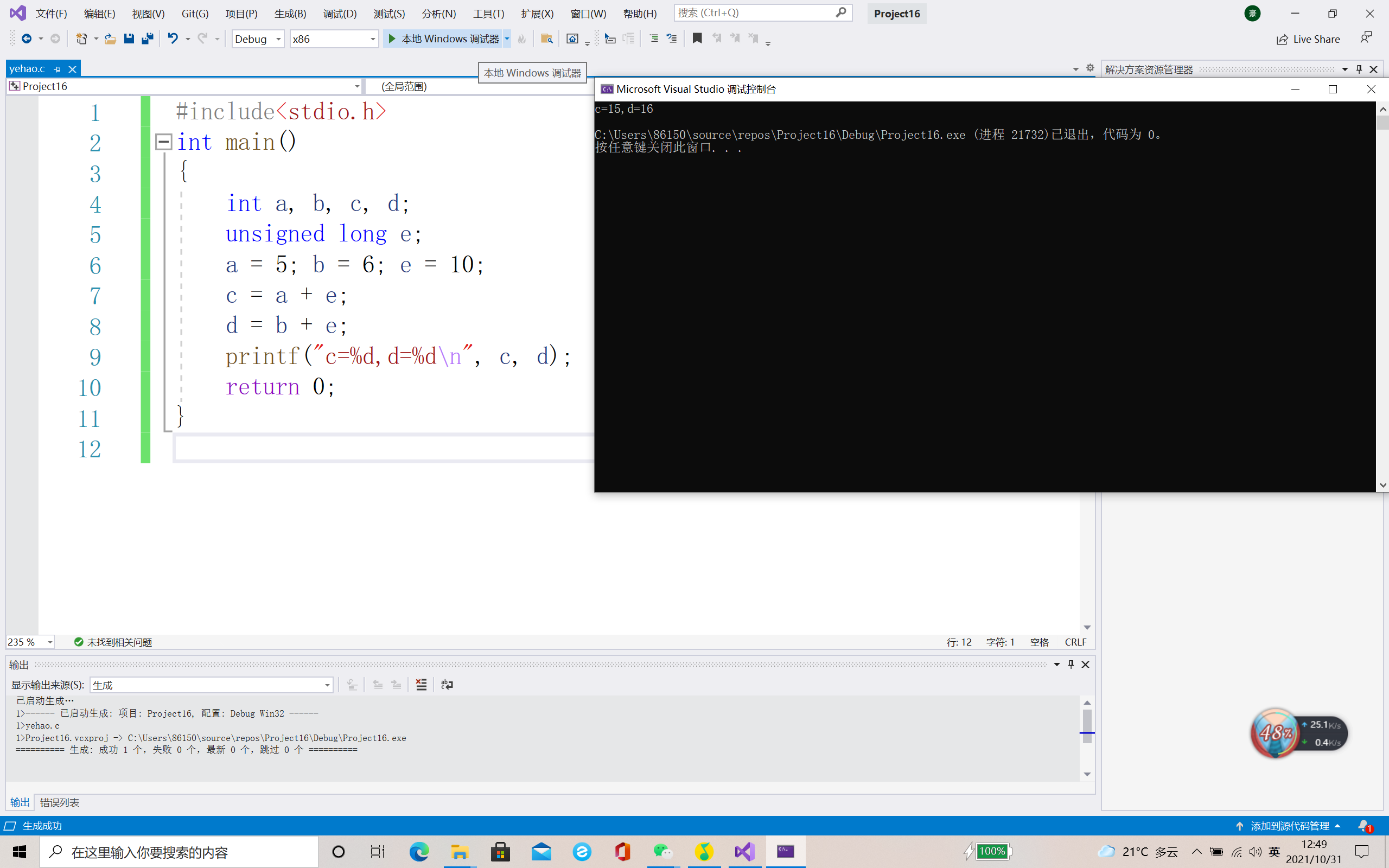Toggle bookmark with the bookmark icon
Image resolution: width=1389 pixels, height=868 pixels.
[697, 39]
